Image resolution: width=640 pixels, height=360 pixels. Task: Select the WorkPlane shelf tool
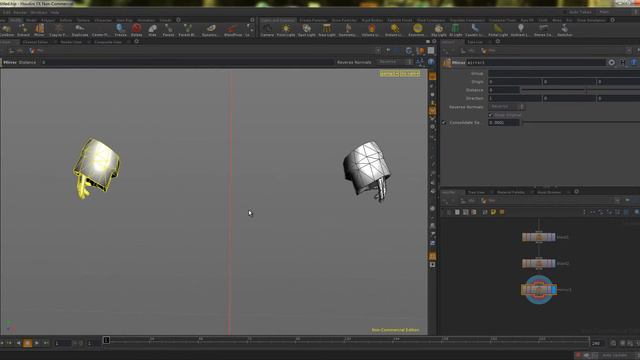[x=233, y=30]
